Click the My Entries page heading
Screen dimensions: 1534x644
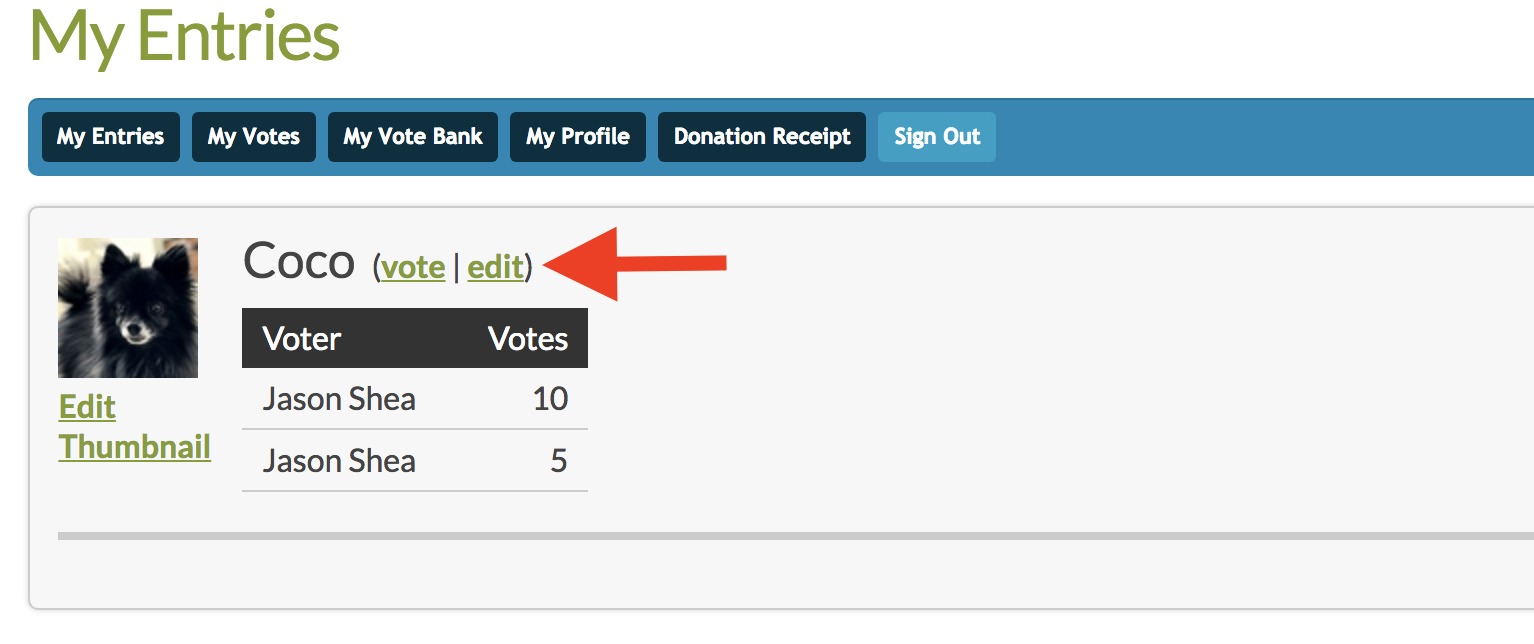pos(185,35)
